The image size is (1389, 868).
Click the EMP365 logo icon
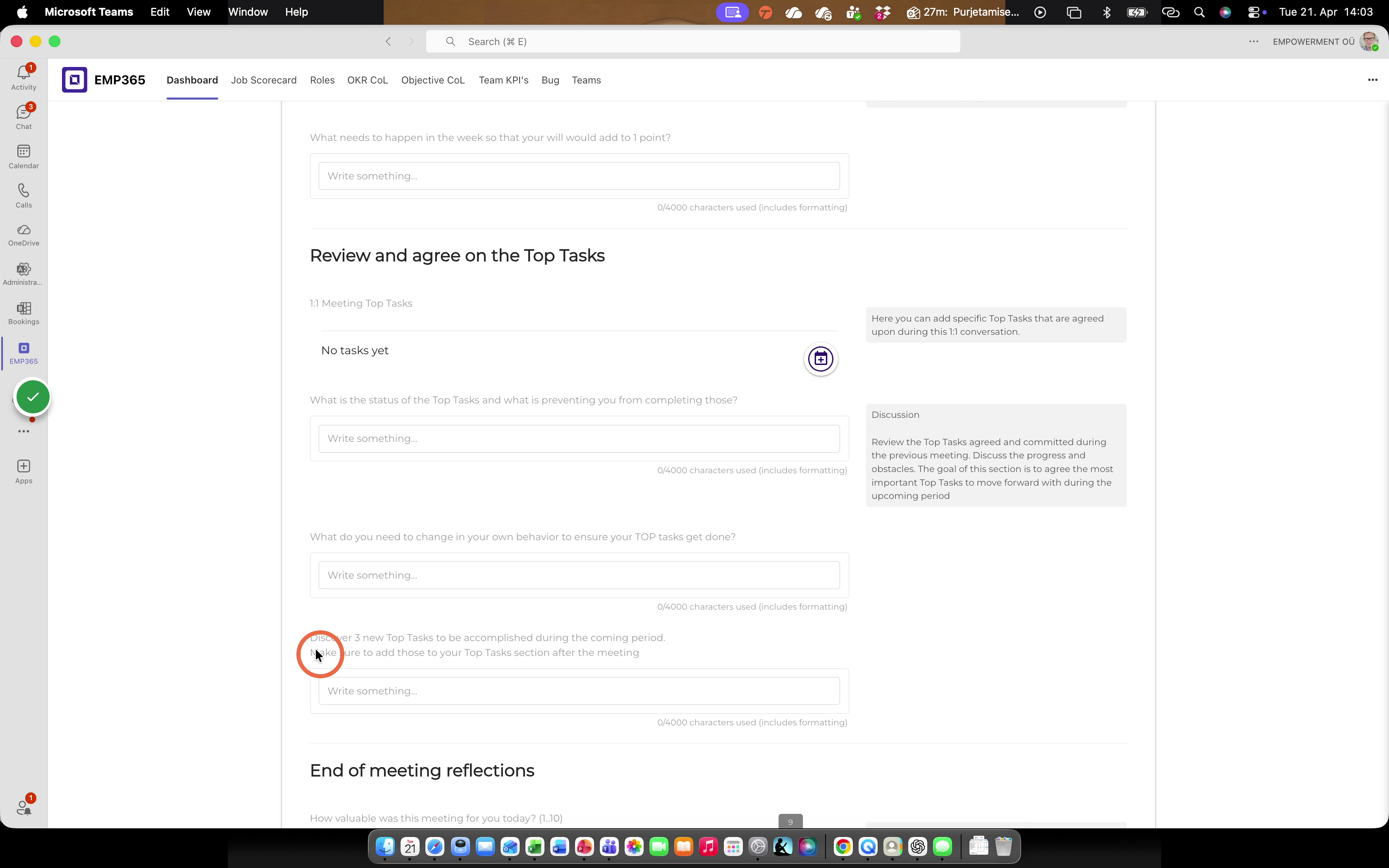74,80
